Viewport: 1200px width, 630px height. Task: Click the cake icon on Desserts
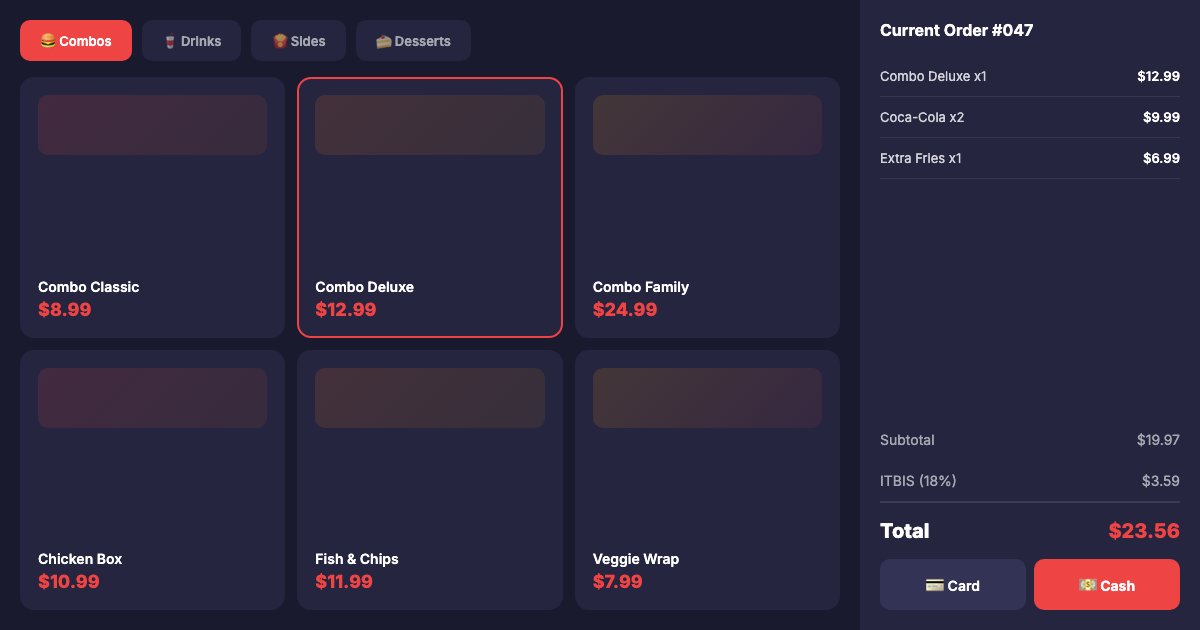pos(383,41)
